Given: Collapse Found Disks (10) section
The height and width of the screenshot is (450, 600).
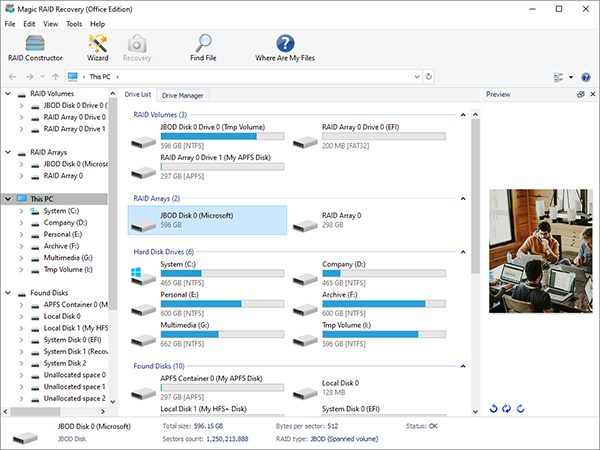Looking at the screenshot, I should pos(463,366).
